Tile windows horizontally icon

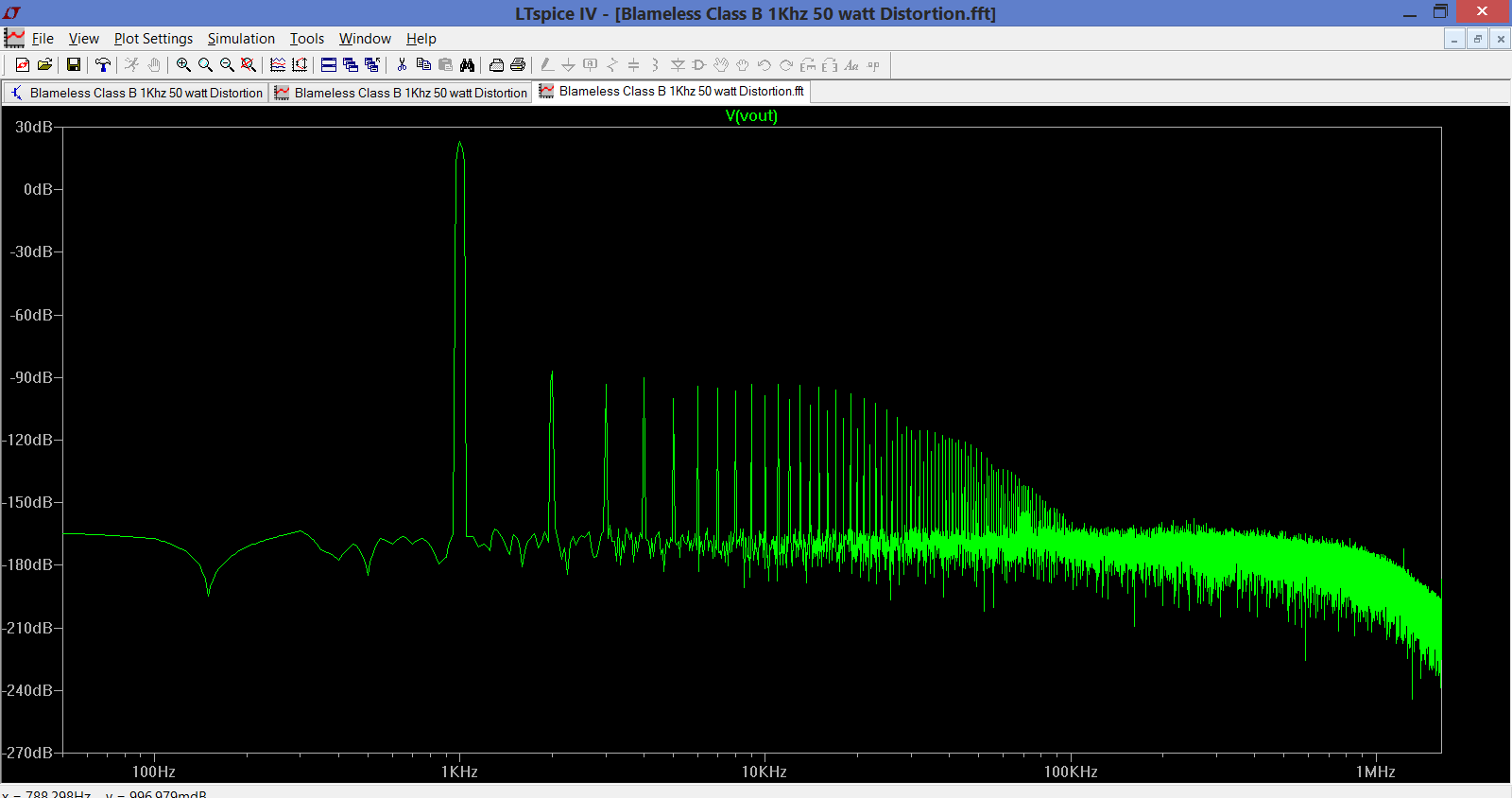pos(329,65)
